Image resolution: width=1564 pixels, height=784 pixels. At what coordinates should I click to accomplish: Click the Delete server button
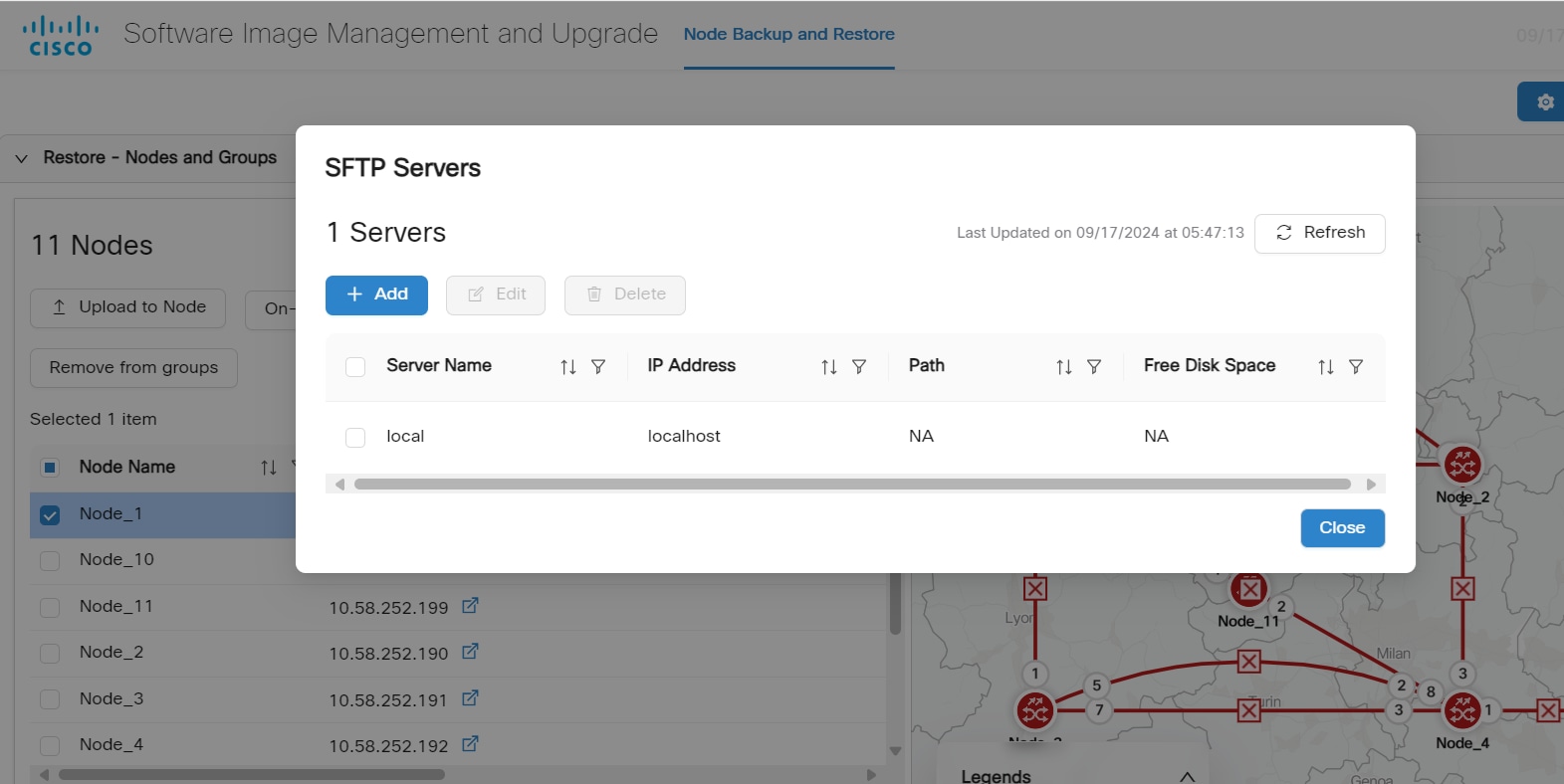625,294
